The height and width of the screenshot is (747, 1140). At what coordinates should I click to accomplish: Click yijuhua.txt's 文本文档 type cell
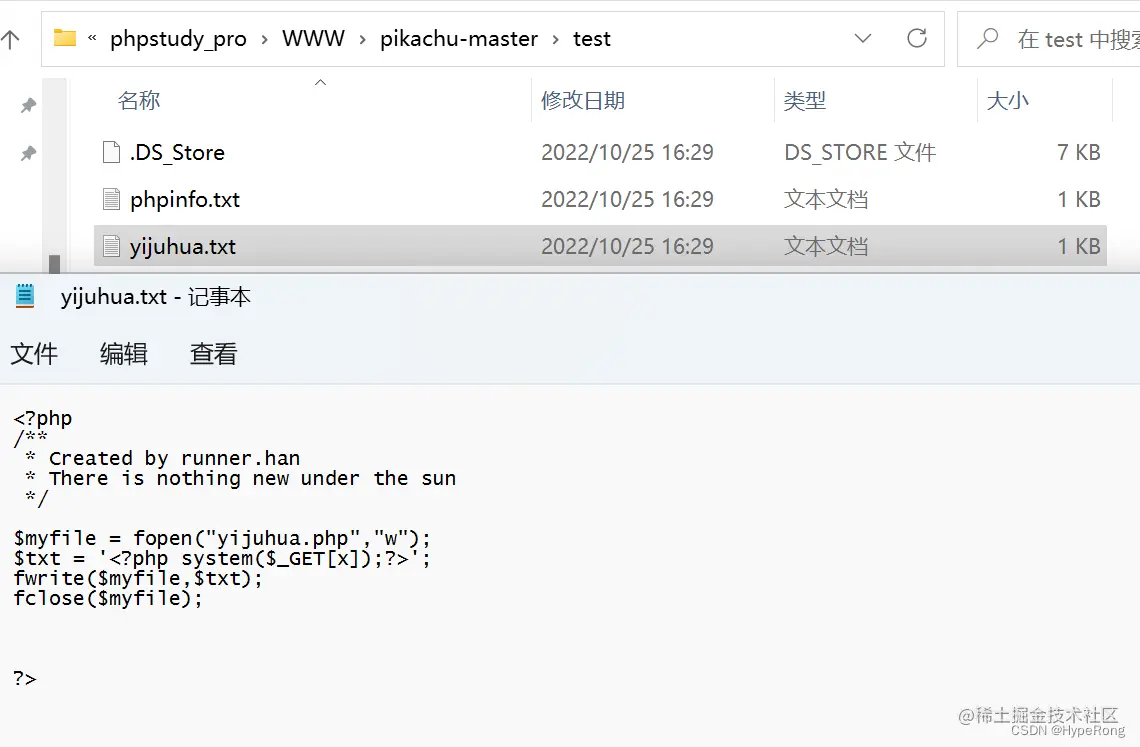826,247
